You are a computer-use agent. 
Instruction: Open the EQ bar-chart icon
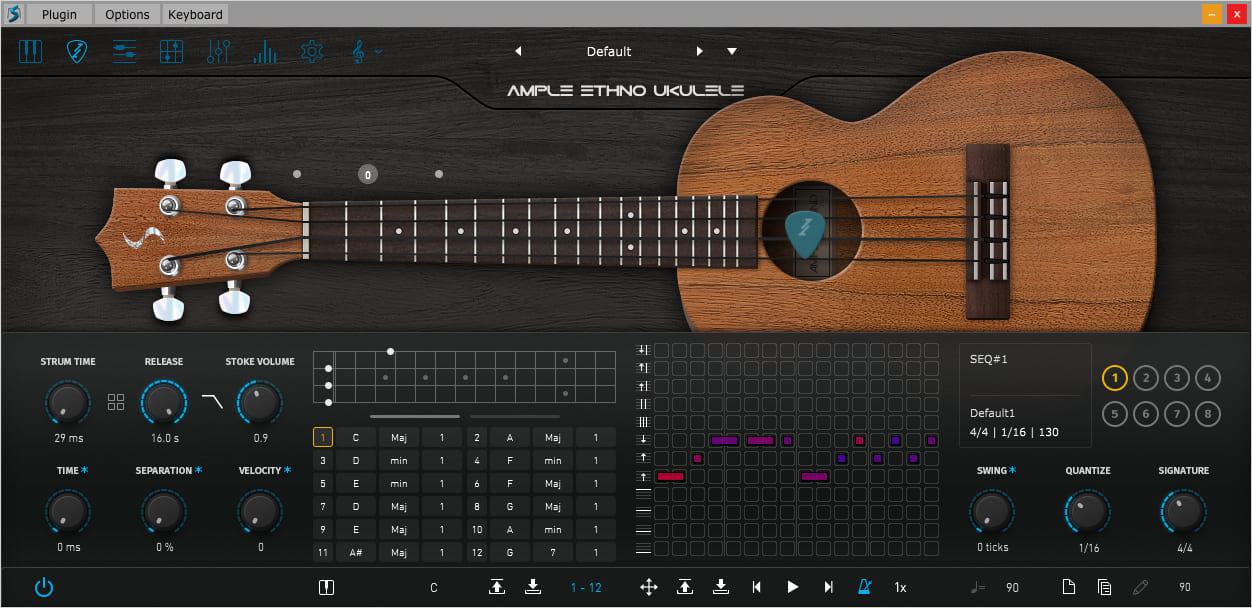(265, 51)
